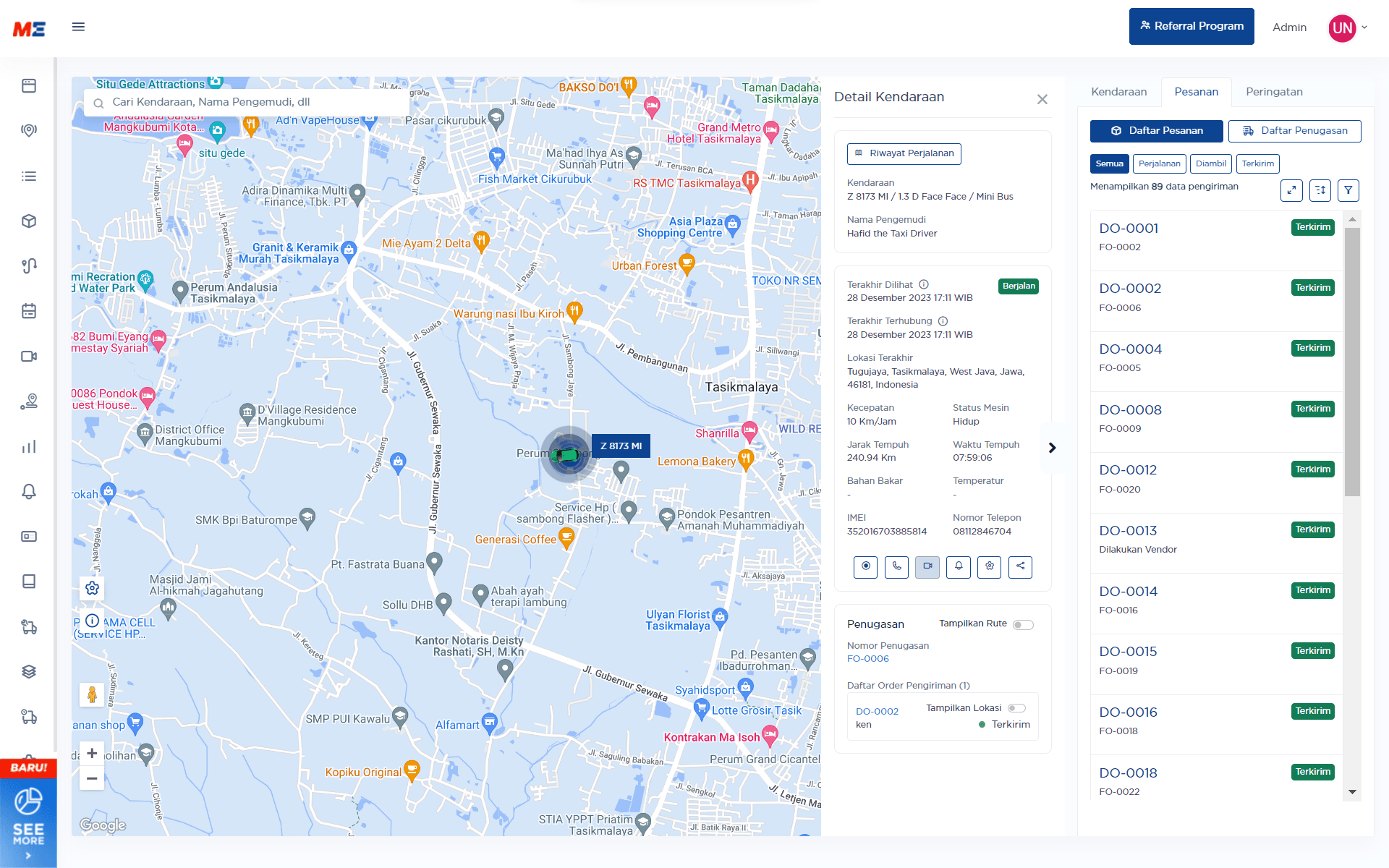1389x868 pixels.
Task: Open the notification bell icon in the detail panel
Action: pyautogui.click(x=958, y=567)
